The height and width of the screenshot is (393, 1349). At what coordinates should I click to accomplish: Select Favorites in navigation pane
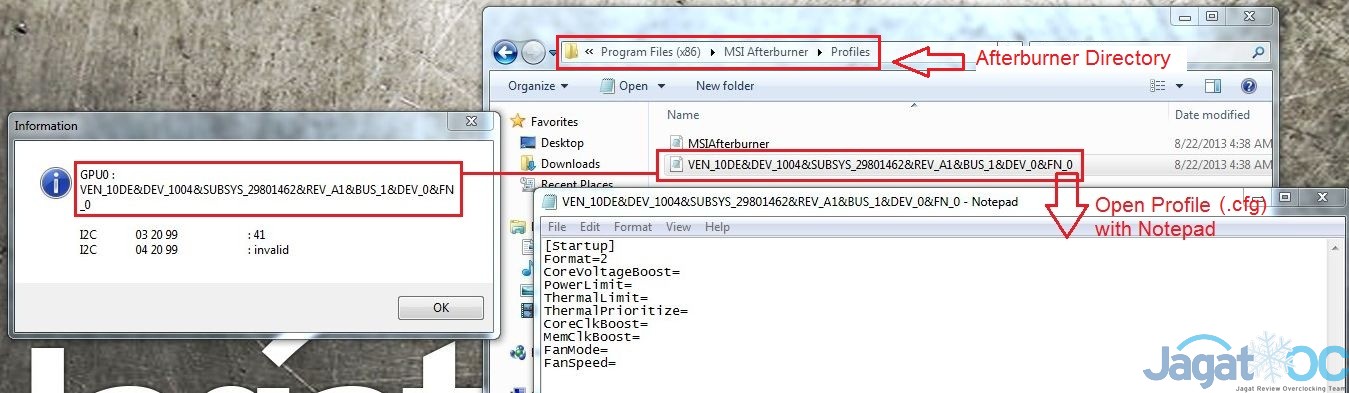point(554,122)
